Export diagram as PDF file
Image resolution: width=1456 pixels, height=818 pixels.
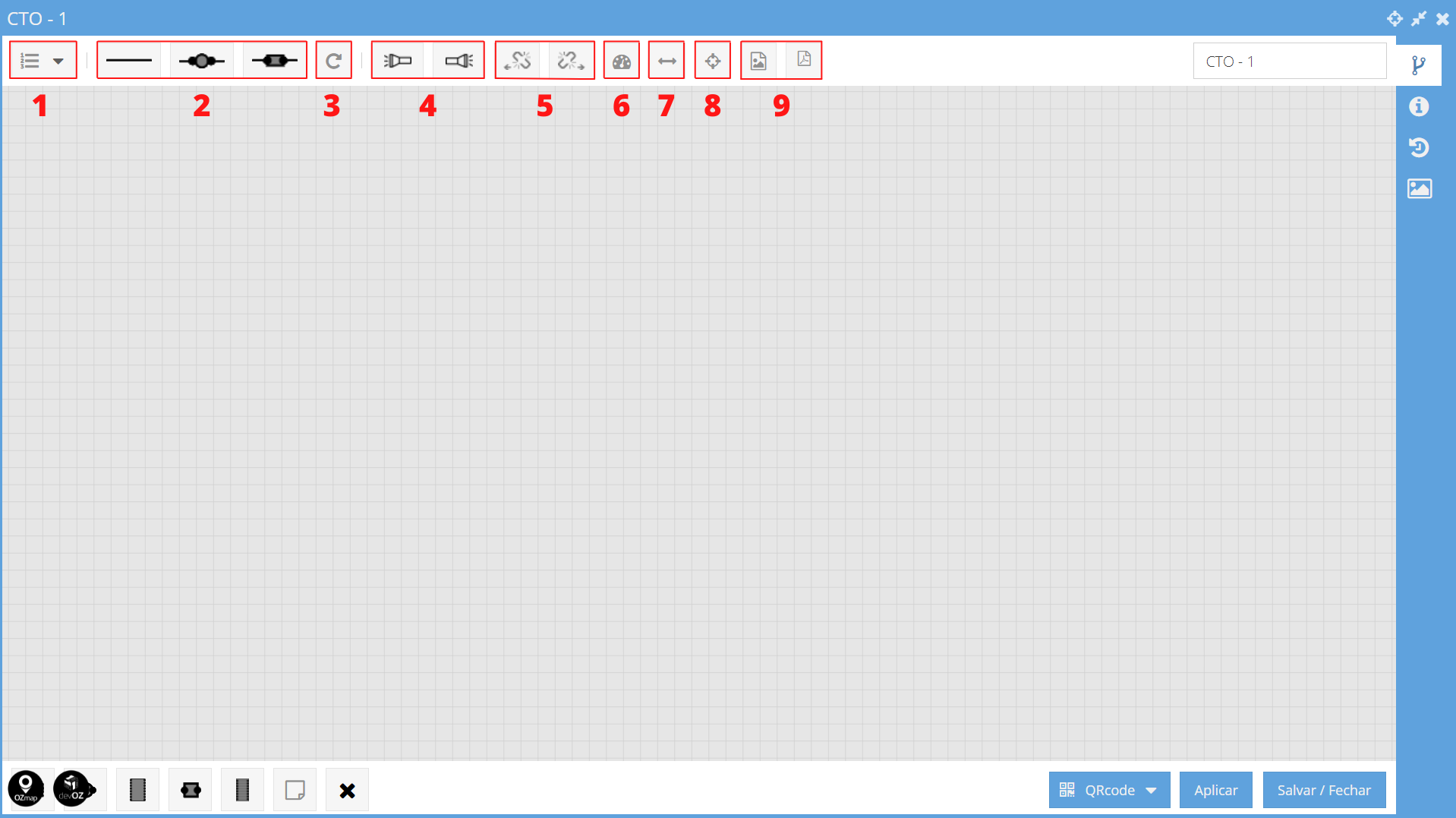coord(804,59)
